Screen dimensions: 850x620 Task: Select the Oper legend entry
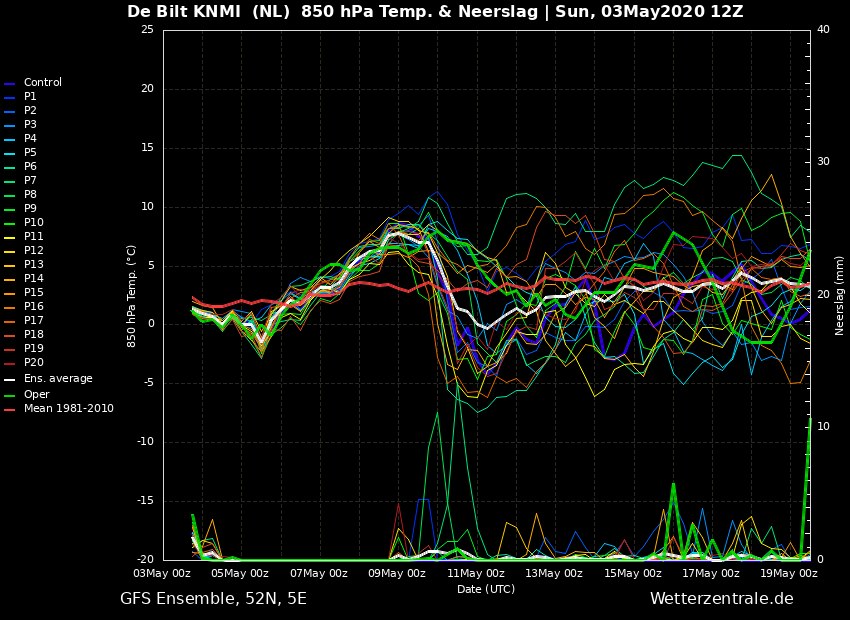point(27,395)
